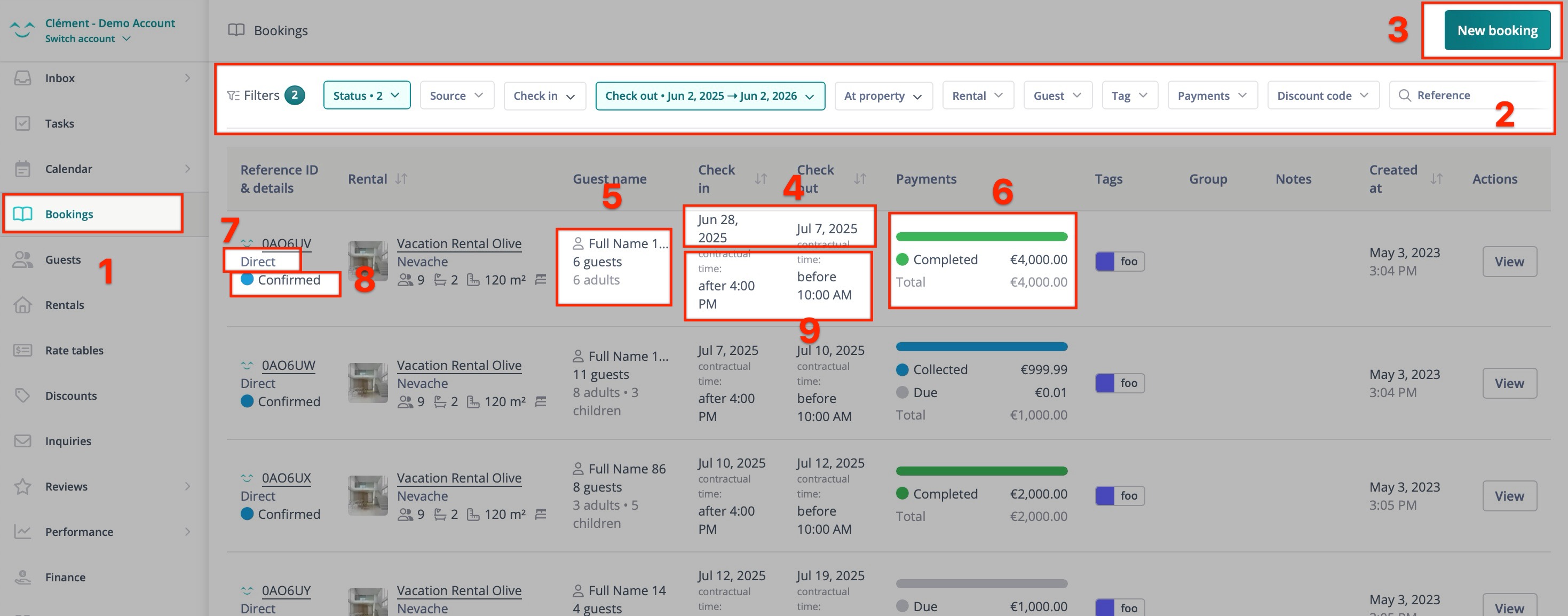Expand the Switch account chevron

pyautogui.click(x=126, y=38)
